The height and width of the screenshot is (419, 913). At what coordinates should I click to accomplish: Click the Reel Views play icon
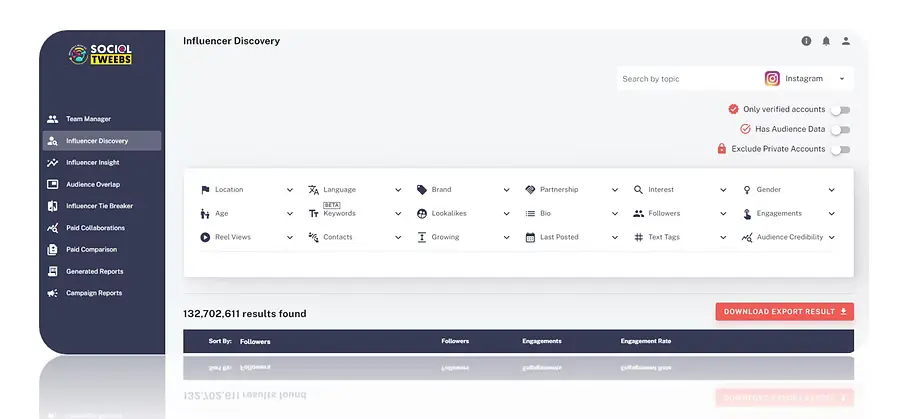(x=205, y=237)
